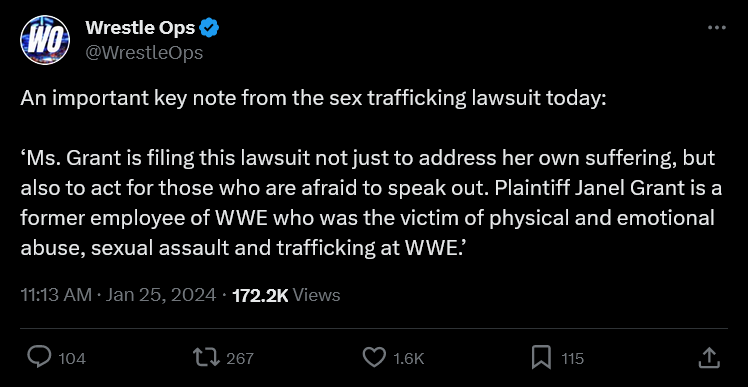Click the quoted paragraph starting 'Ms. Grant'

pyautogui.click(x=371, y=203)
